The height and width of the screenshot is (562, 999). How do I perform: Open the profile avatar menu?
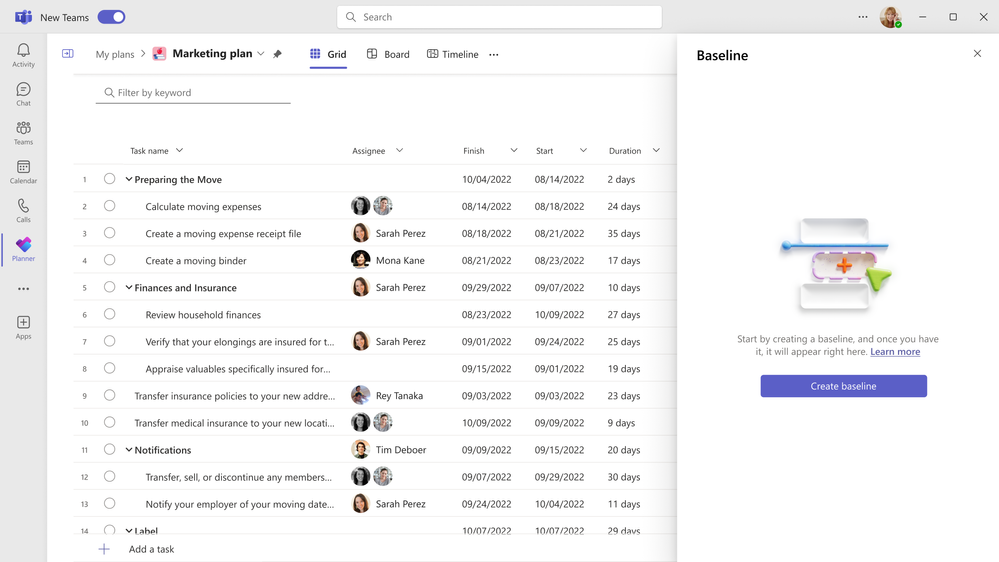[891, 17]
